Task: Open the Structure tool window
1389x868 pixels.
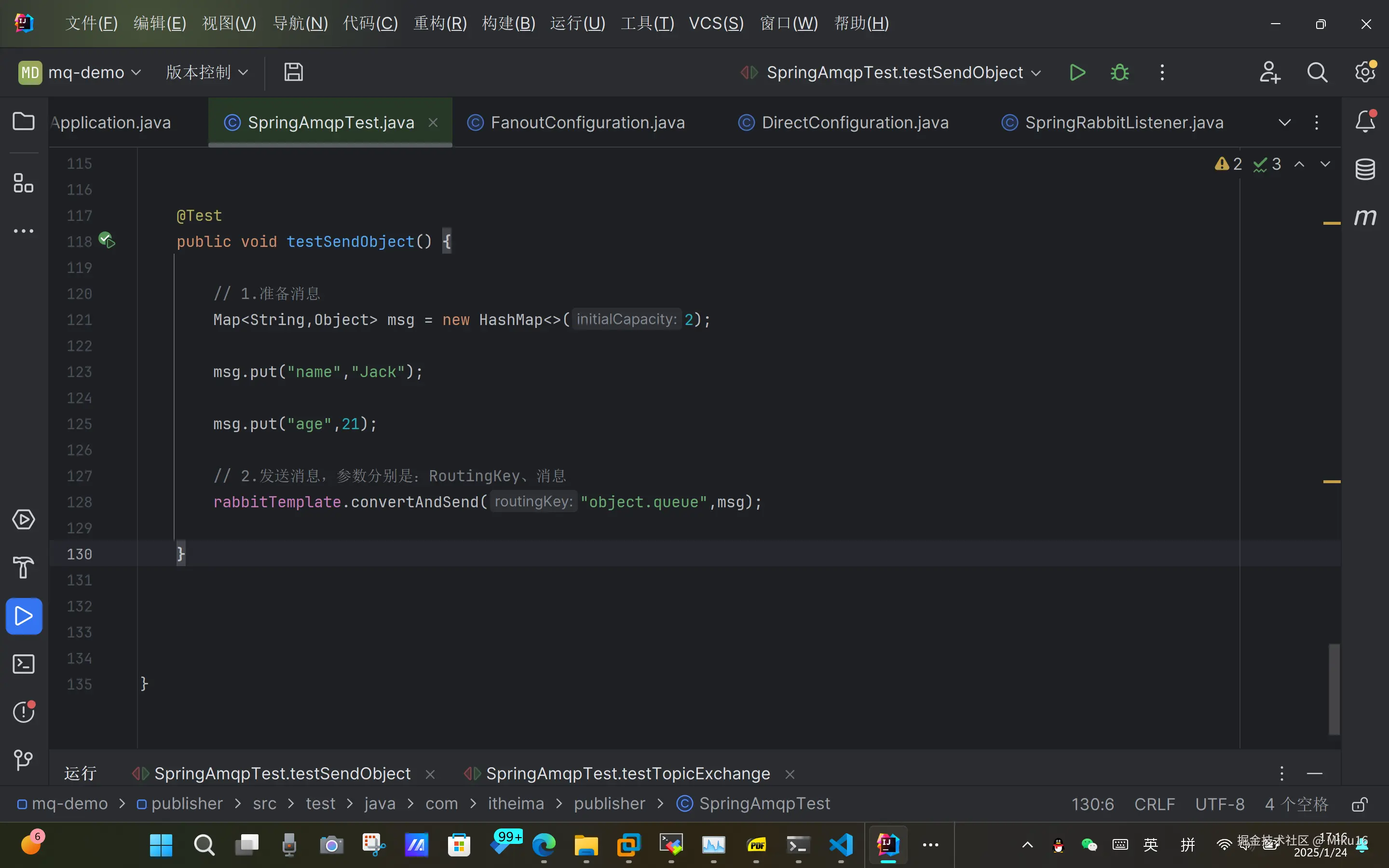Action: tap(24, 183)
